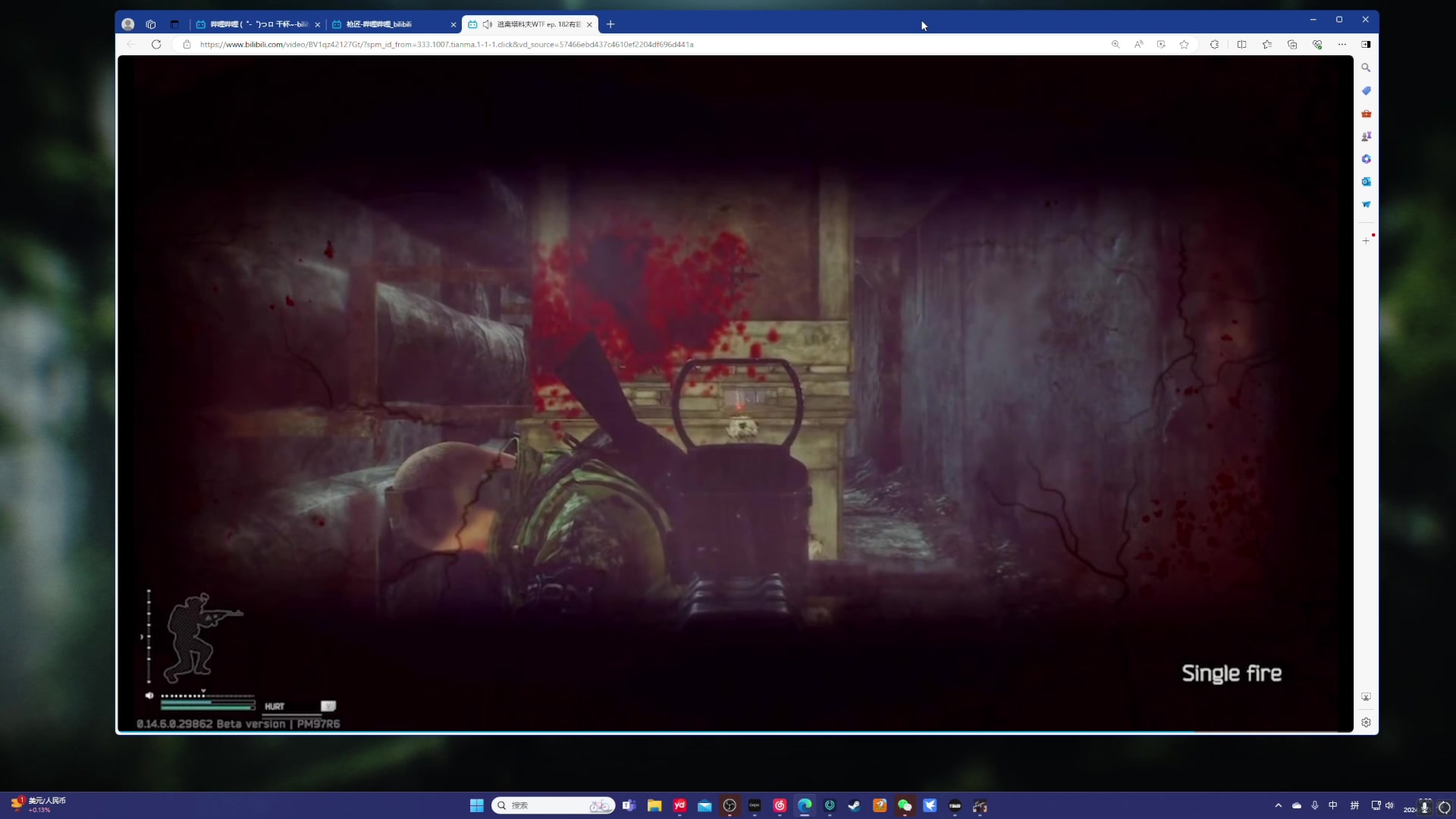Click the video playback area to pause

click(x=735, y=393)
